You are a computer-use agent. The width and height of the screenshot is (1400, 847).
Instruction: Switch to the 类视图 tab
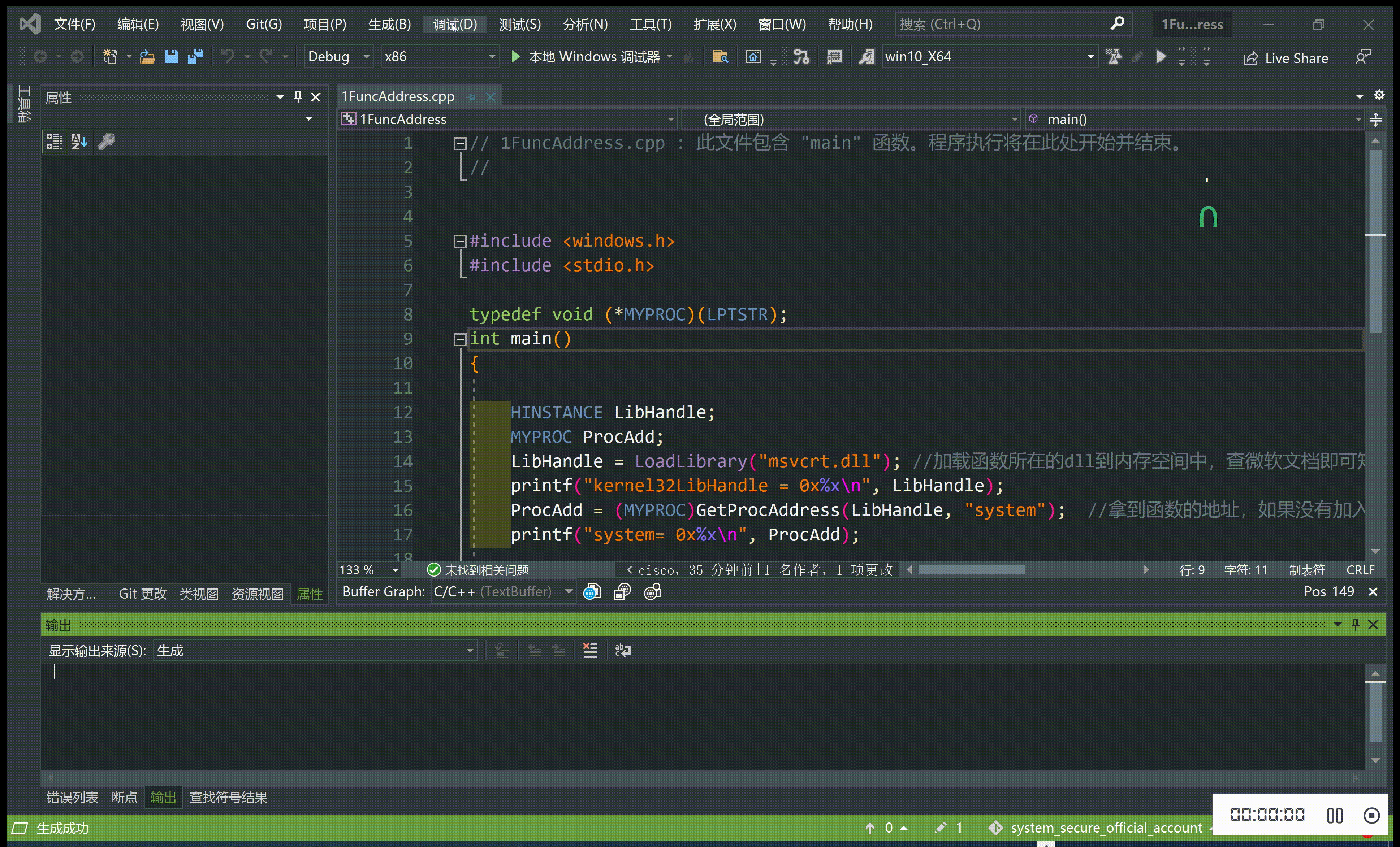(x=199, y=594)
